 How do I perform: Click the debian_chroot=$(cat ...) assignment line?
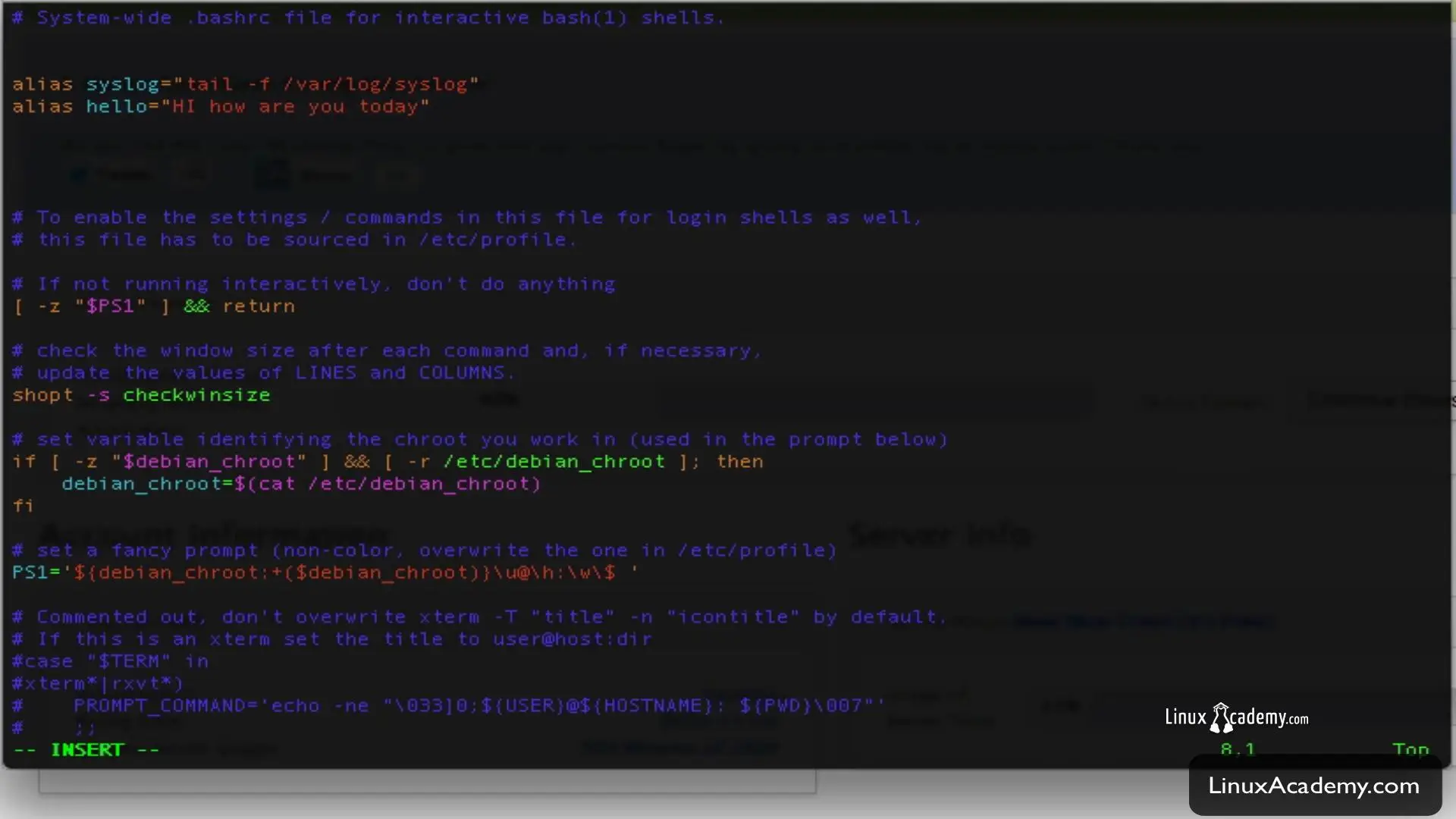tap(300, 484)
